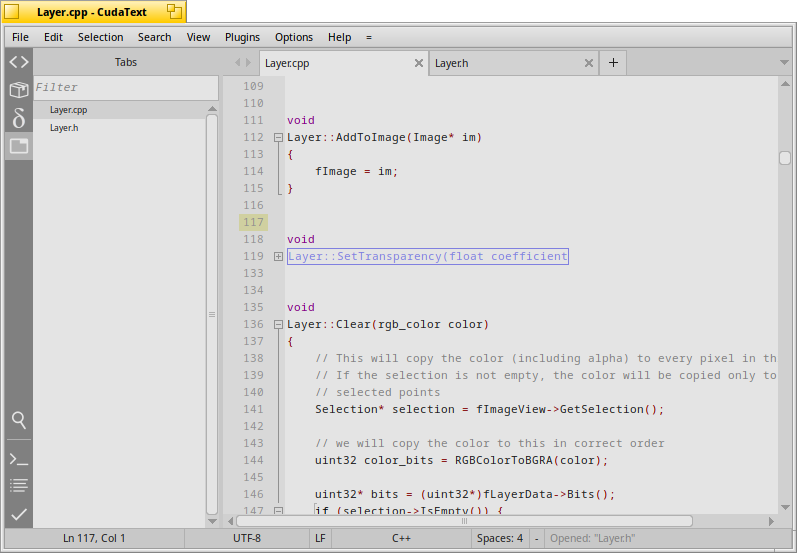Collapse the Layer::AddToImage function fold
Viewport: 797px width, 553px height.
(x=278, y=137)
